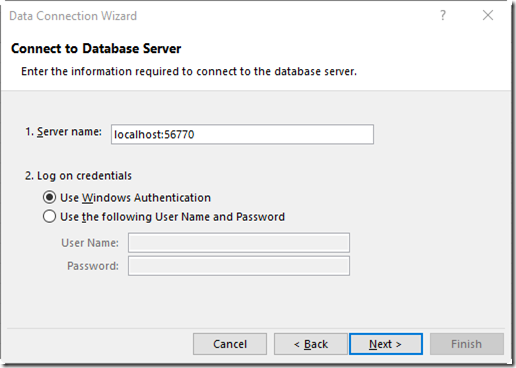516x368 pixels.
Task: Click the greyed-out Finish button
Action: 467,344
